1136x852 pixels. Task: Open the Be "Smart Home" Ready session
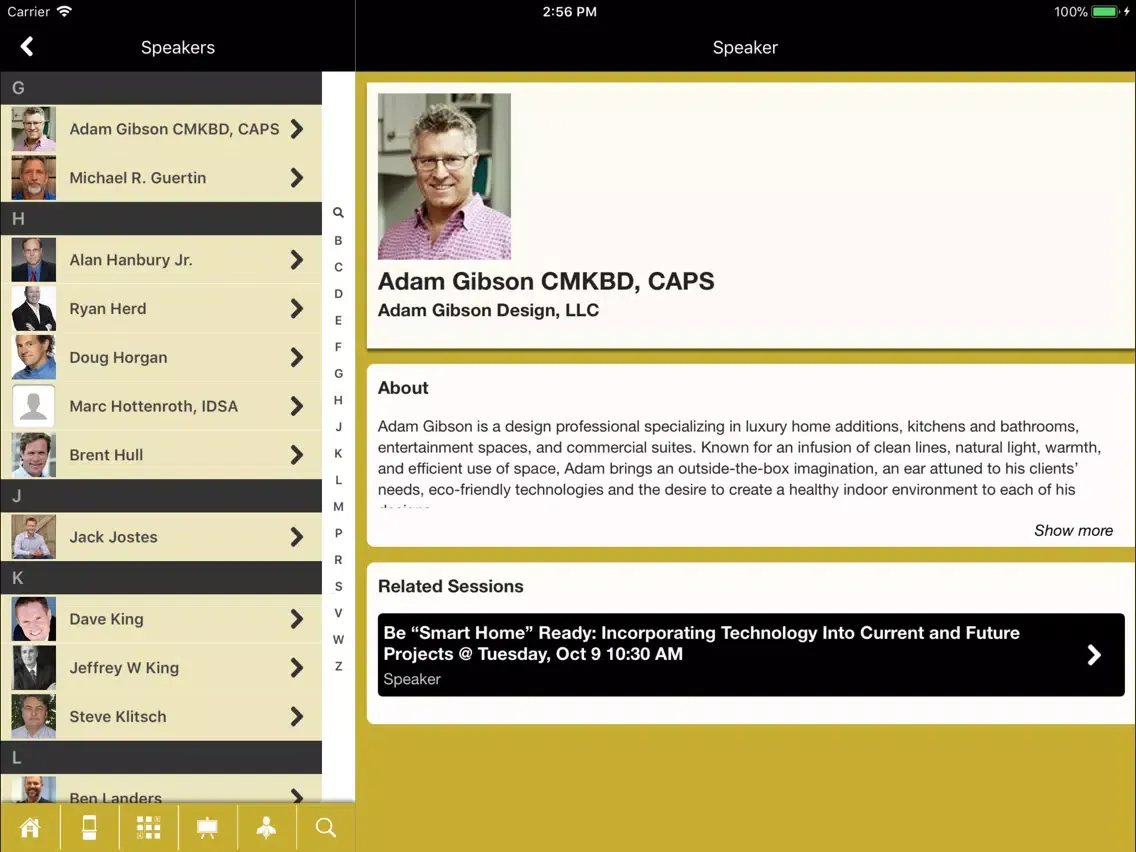pos(751,655)
